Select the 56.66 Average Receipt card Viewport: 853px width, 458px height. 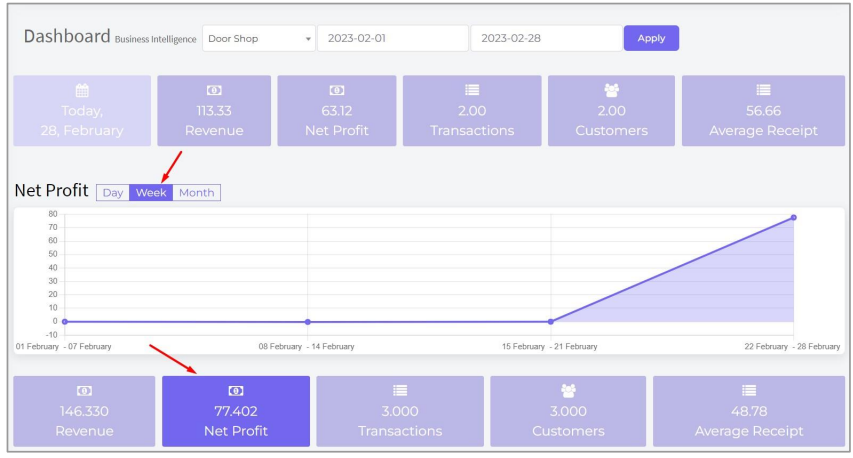pos(763,110)
